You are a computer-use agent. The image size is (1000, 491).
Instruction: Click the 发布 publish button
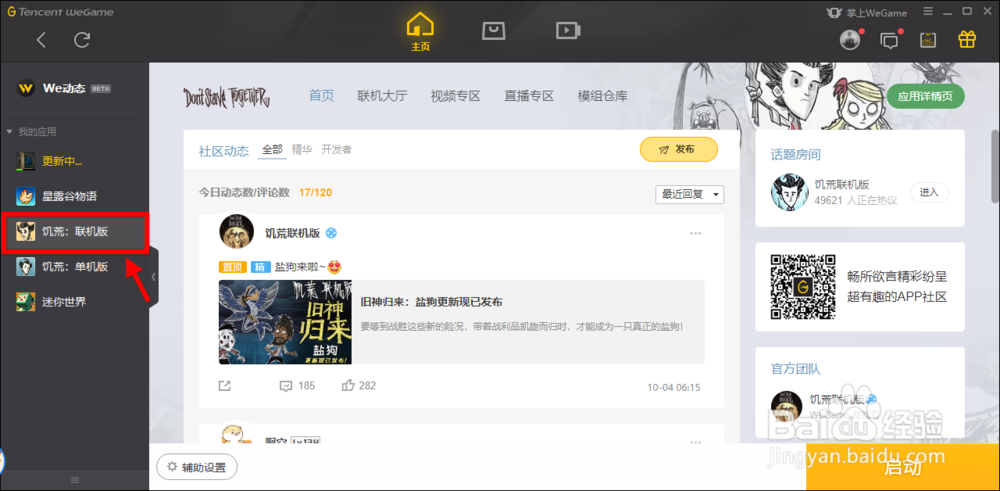click(679, 149)
